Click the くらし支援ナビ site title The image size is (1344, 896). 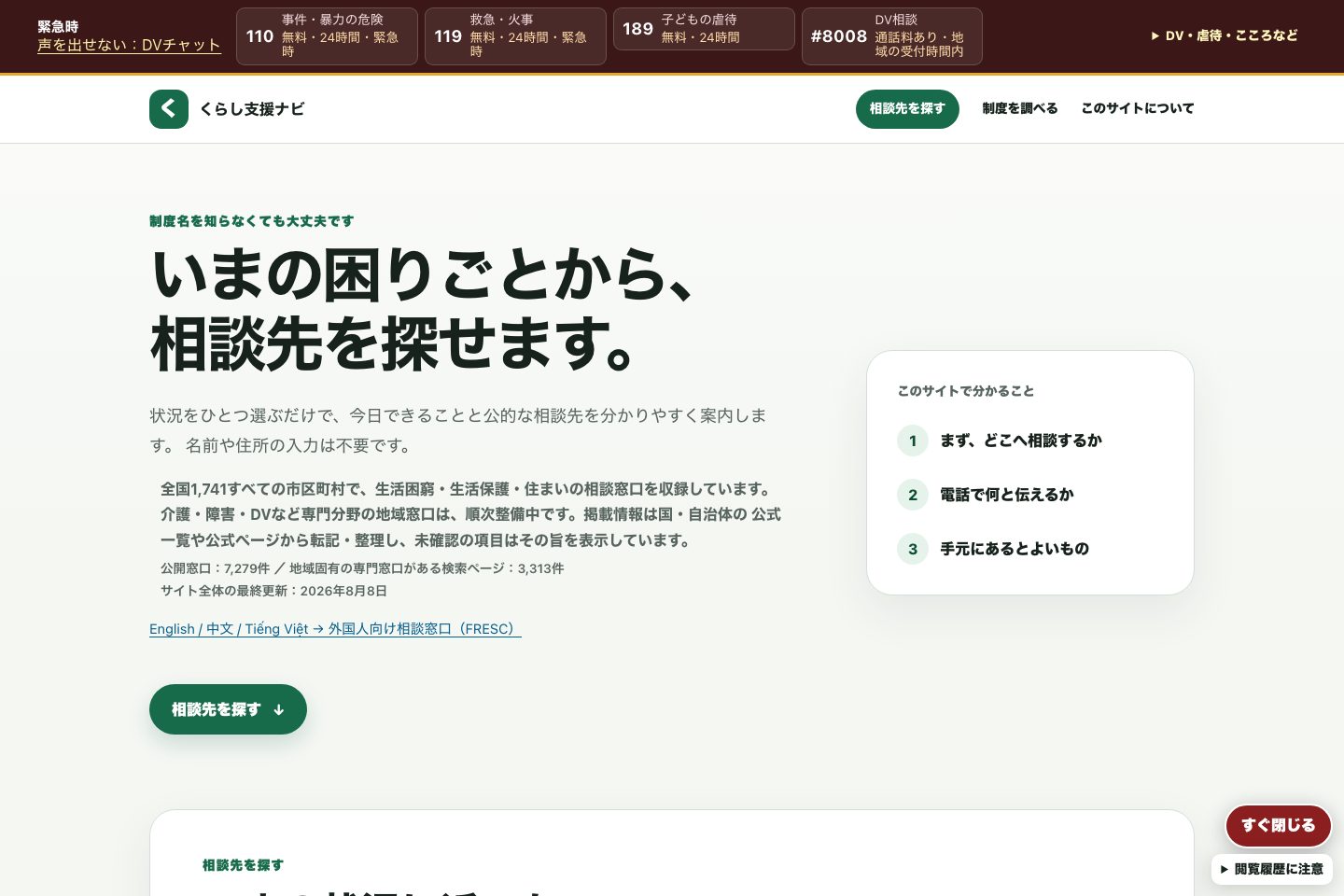click(252, 109)
